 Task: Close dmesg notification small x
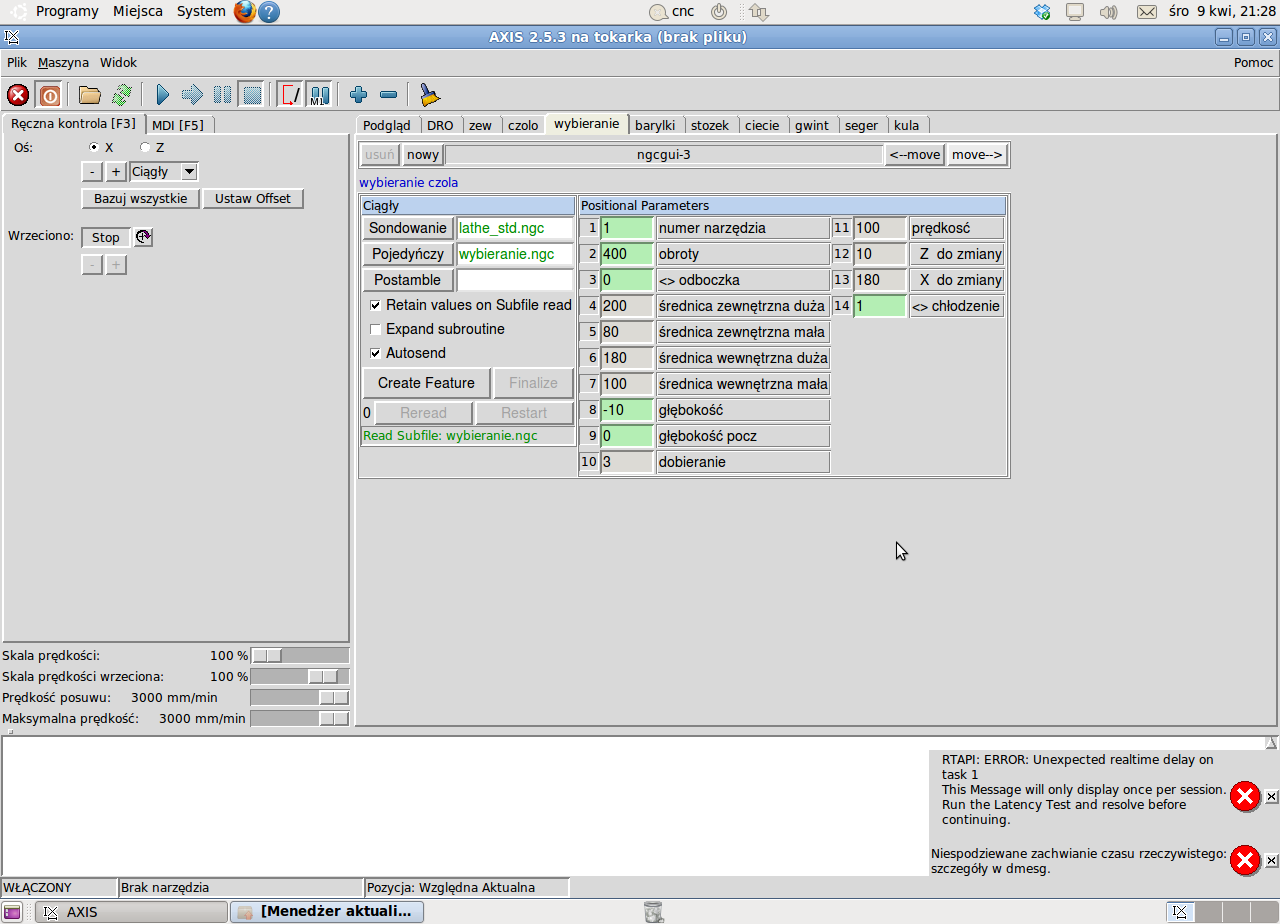click(x=1271, y=860)
